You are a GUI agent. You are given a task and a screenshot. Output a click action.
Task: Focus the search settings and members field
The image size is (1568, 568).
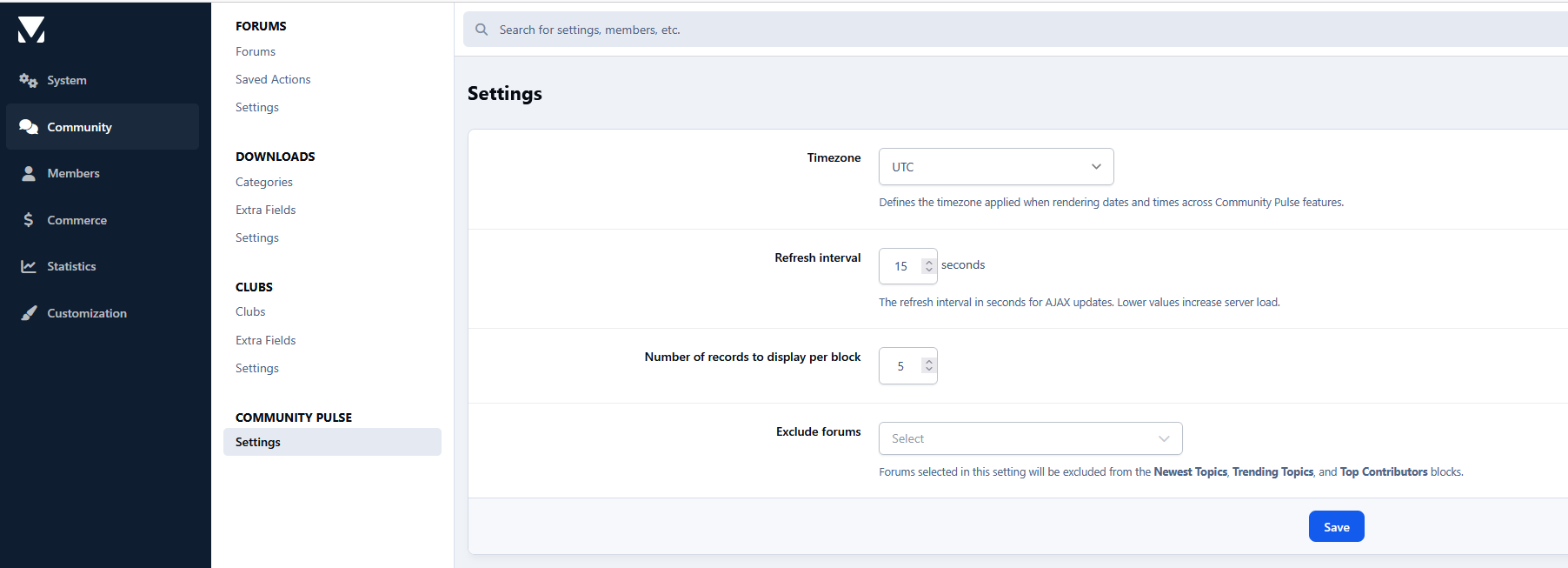(956, 30)
